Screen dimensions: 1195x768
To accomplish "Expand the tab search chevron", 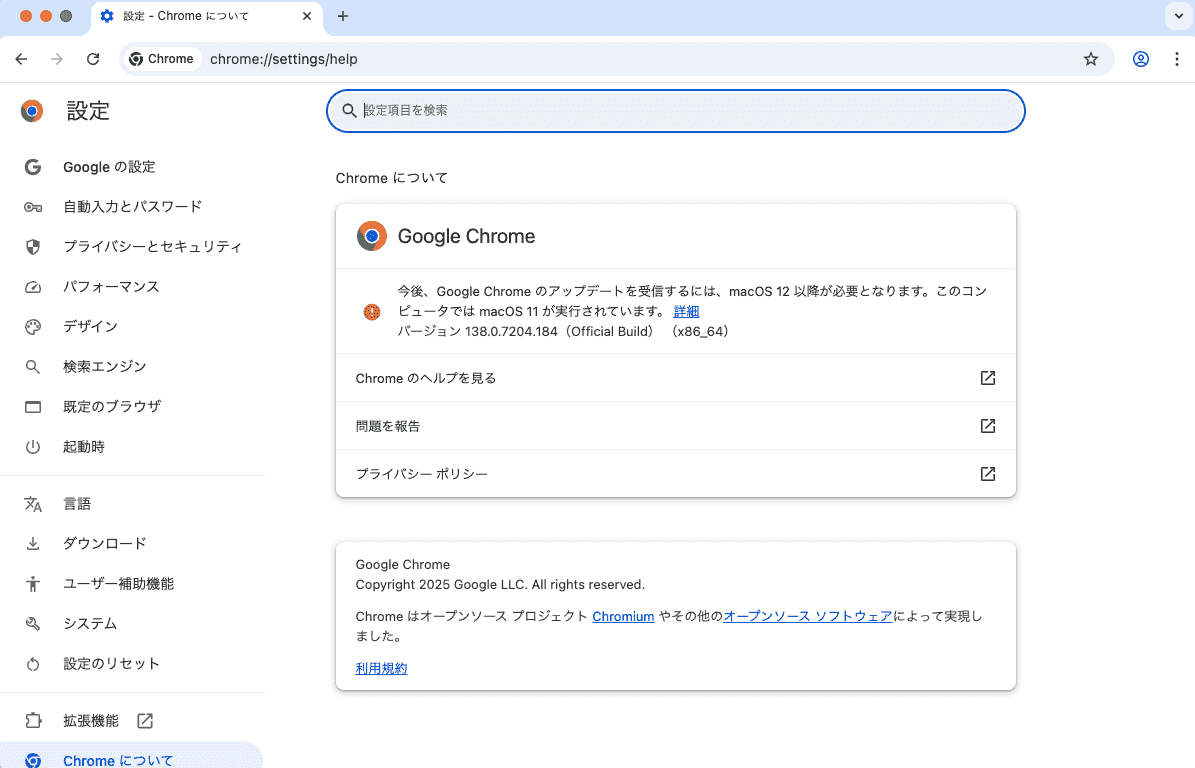I will 1178,16.
